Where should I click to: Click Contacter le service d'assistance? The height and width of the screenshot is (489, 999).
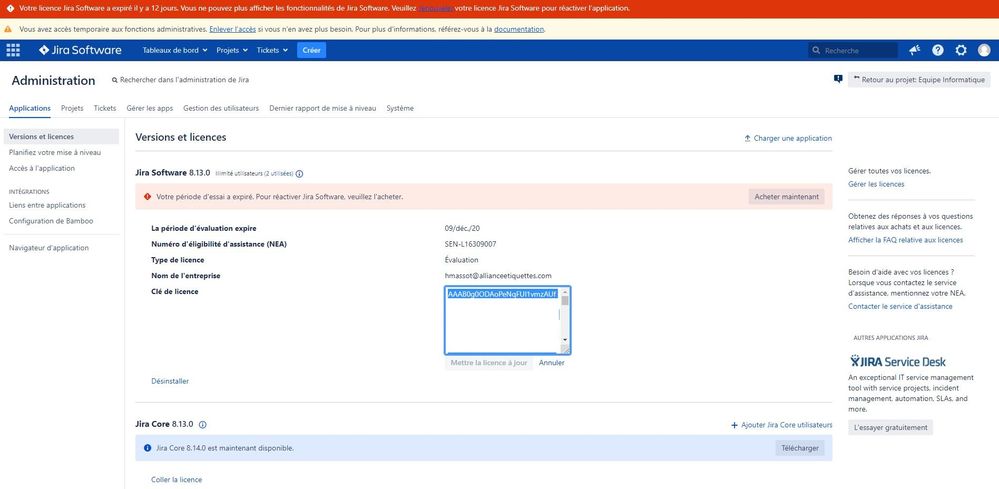click(x=900, y=306)
